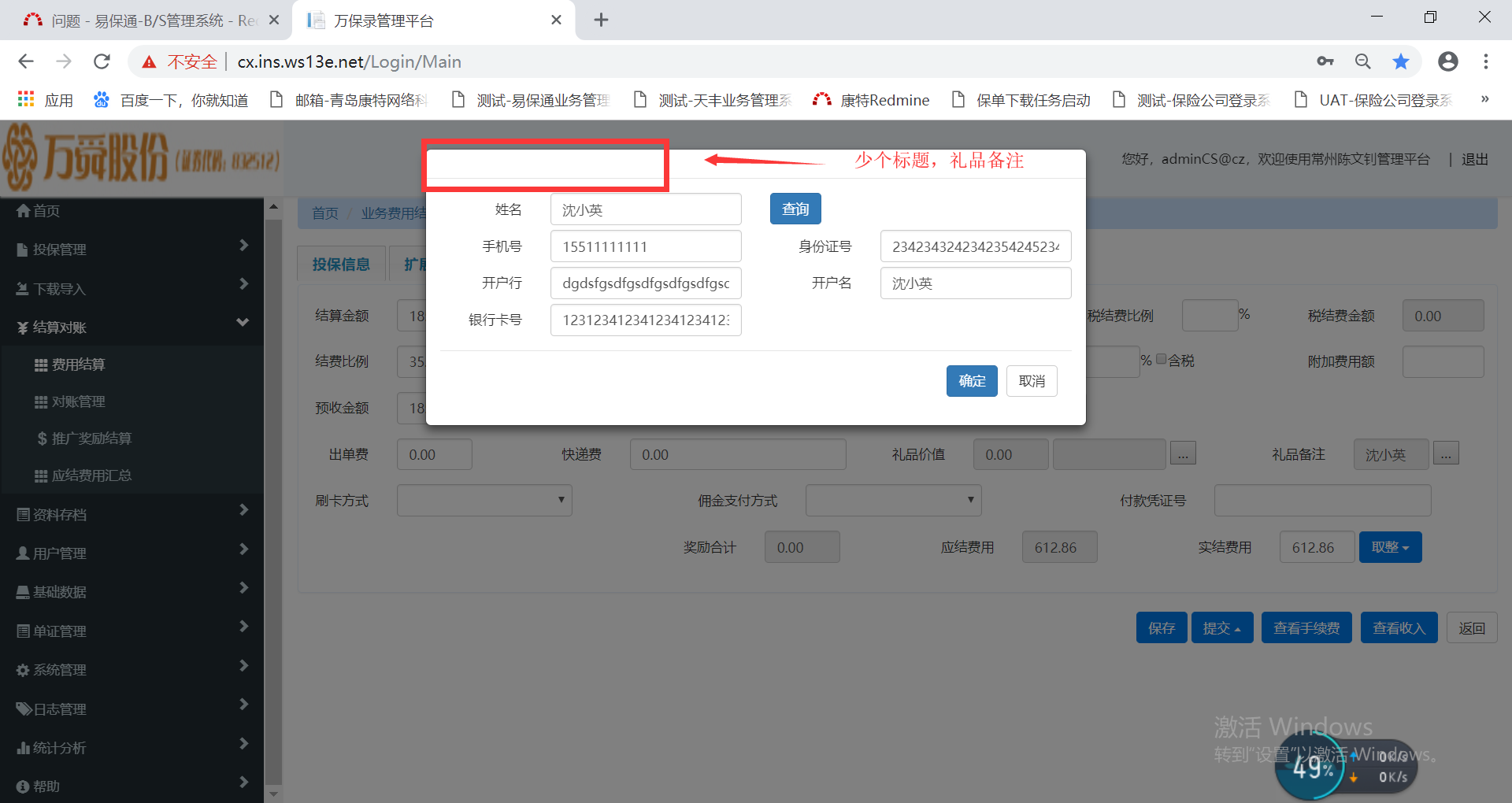1512x803 pixels.
Task: Open the ellipsis button beside 礼品备注
Action: coord(1446,453)
